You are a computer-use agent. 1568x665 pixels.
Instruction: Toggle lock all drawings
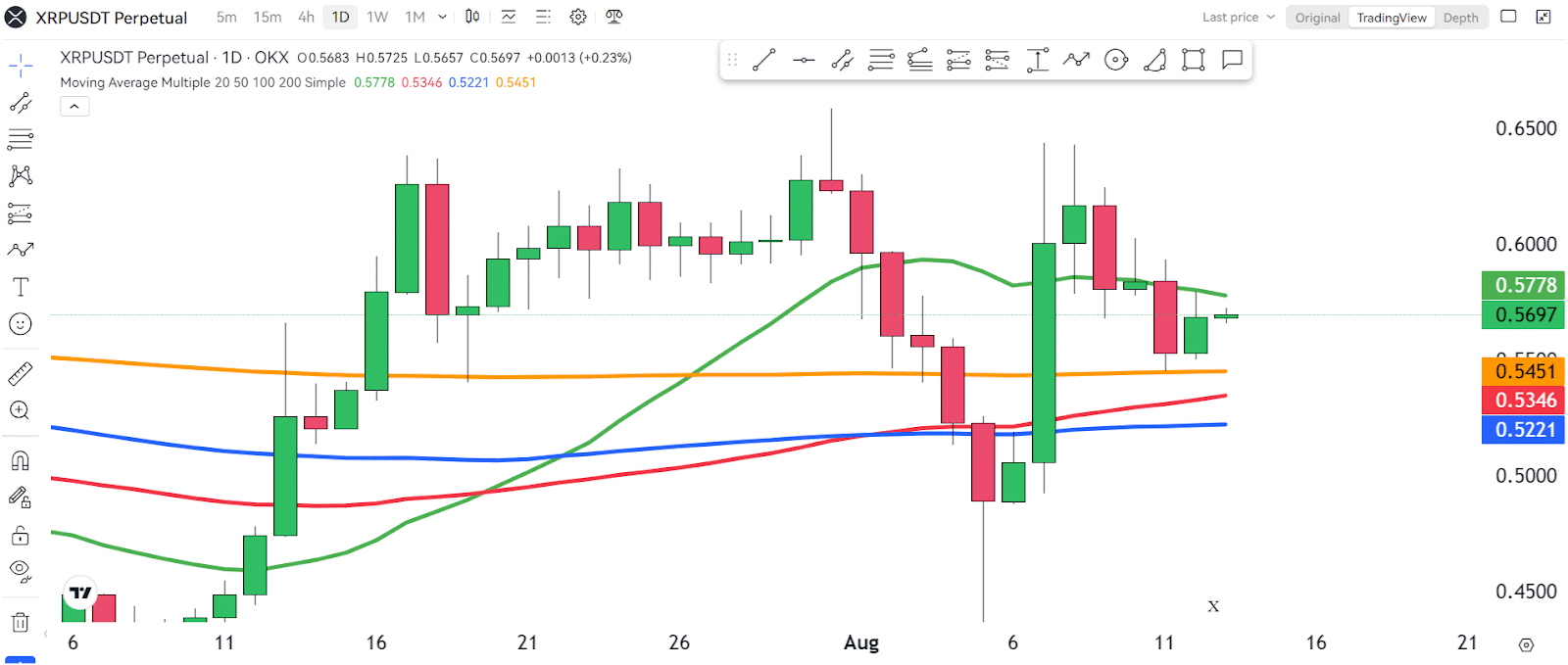(21, 535)
